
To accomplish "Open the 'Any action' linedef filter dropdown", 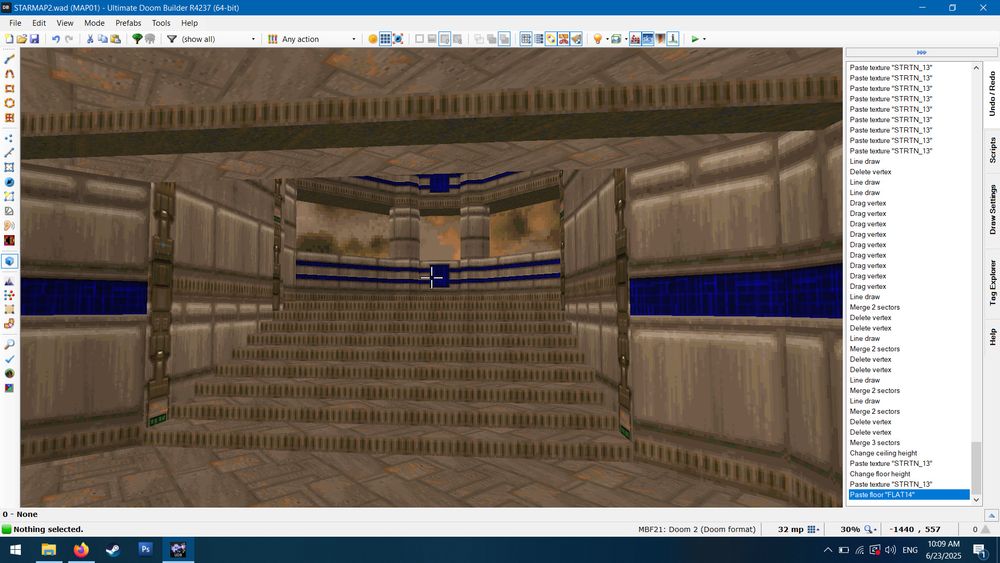I will (x=319, y=39).
